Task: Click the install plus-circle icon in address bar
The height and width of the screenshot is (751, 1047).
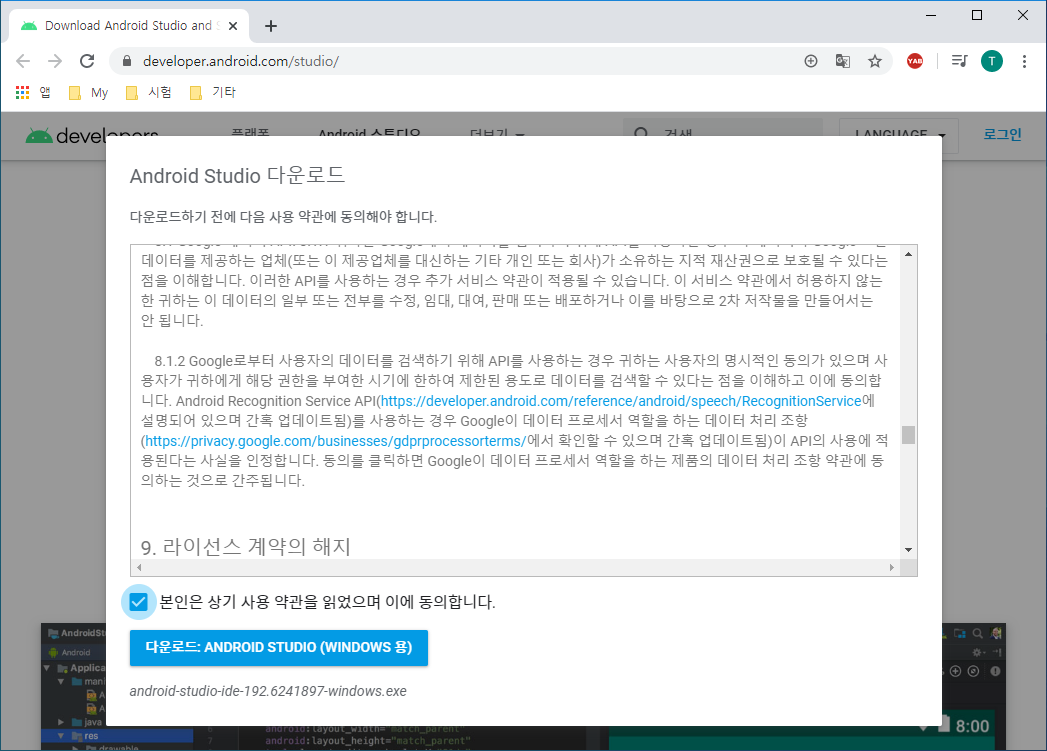Action: (x=811, y=61)
